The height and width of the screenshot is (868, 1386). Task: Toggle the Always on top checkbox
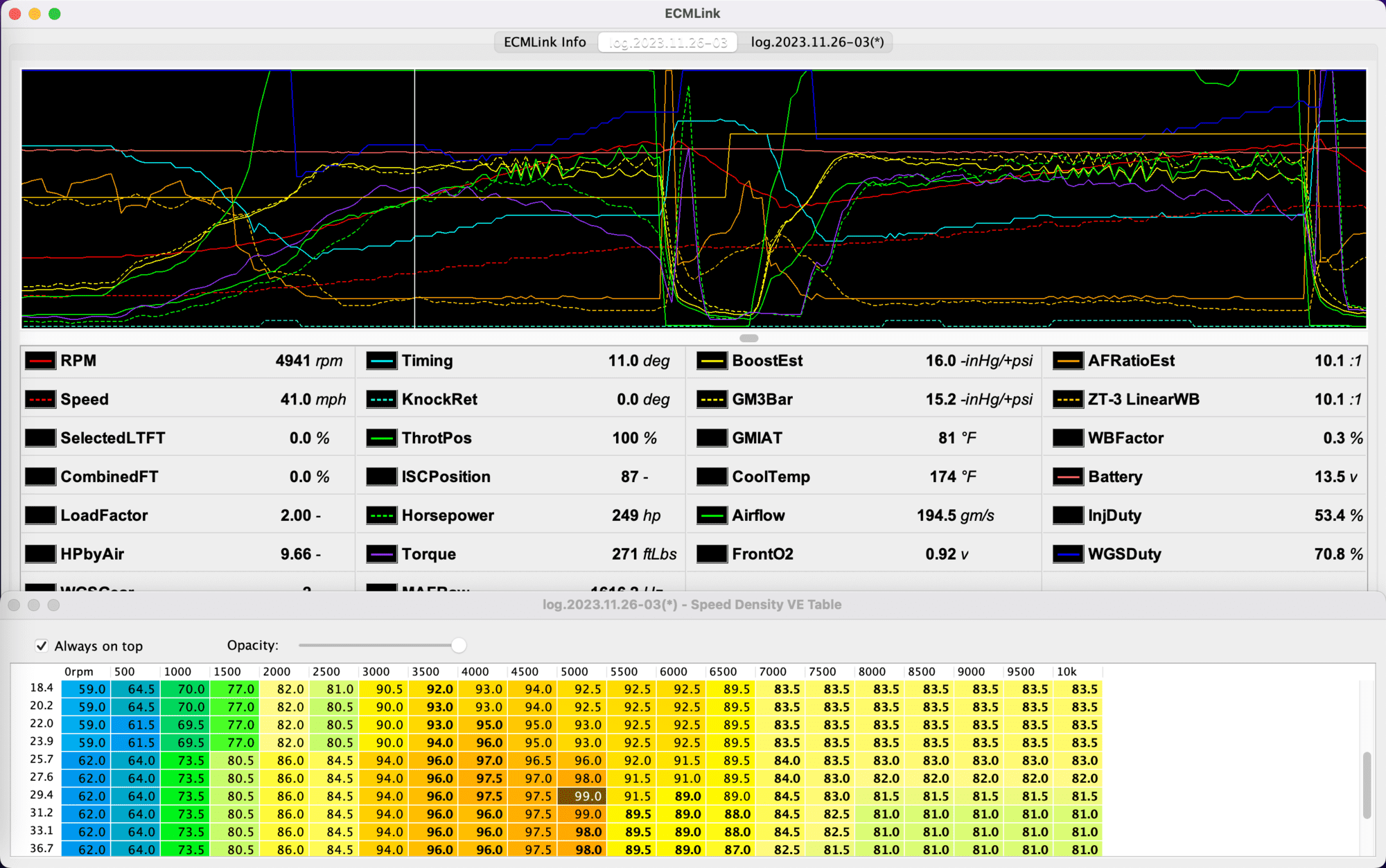point(42,646)
